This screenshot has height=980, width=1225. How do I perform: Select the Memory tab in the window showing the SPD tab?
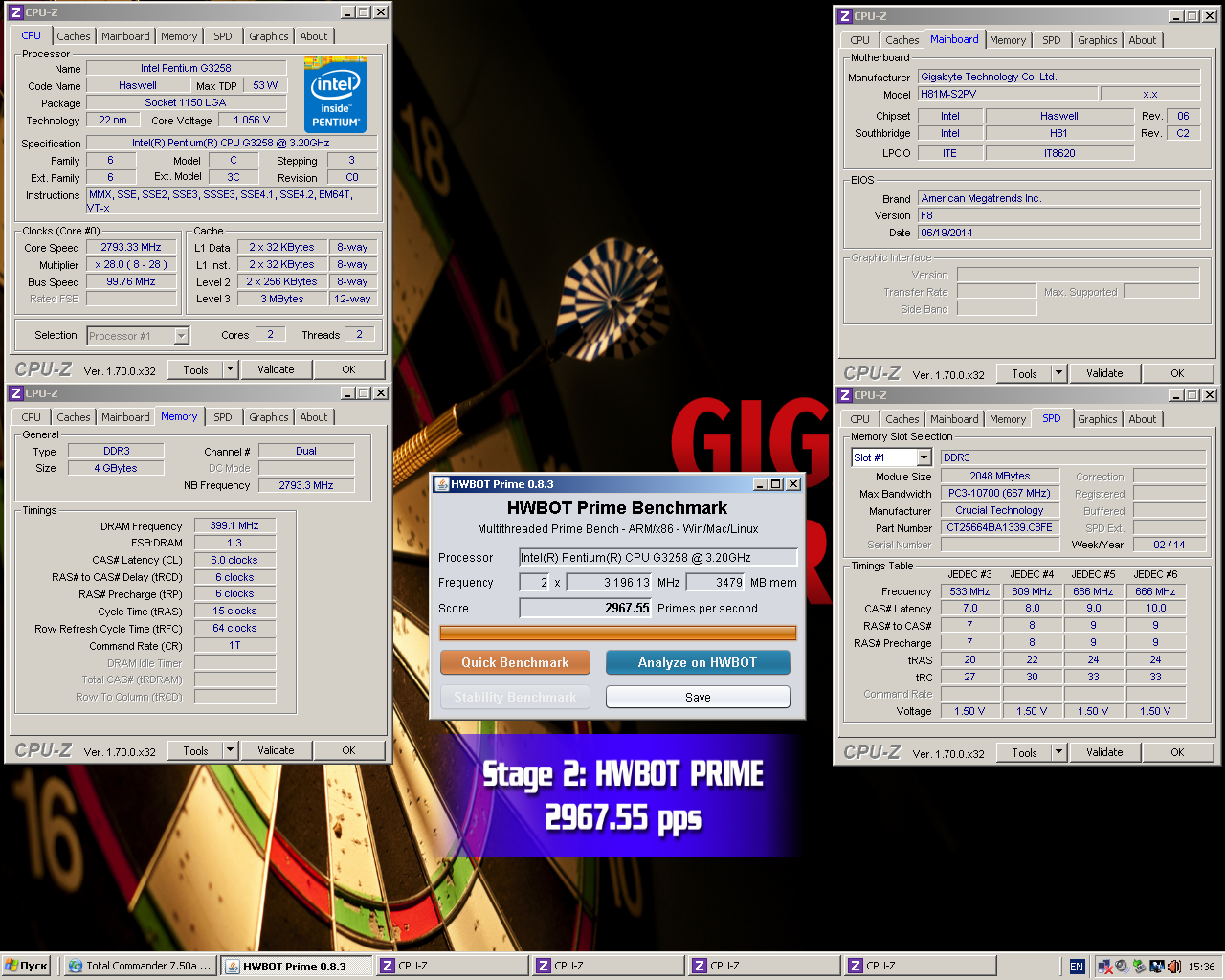pos(1007,419)
